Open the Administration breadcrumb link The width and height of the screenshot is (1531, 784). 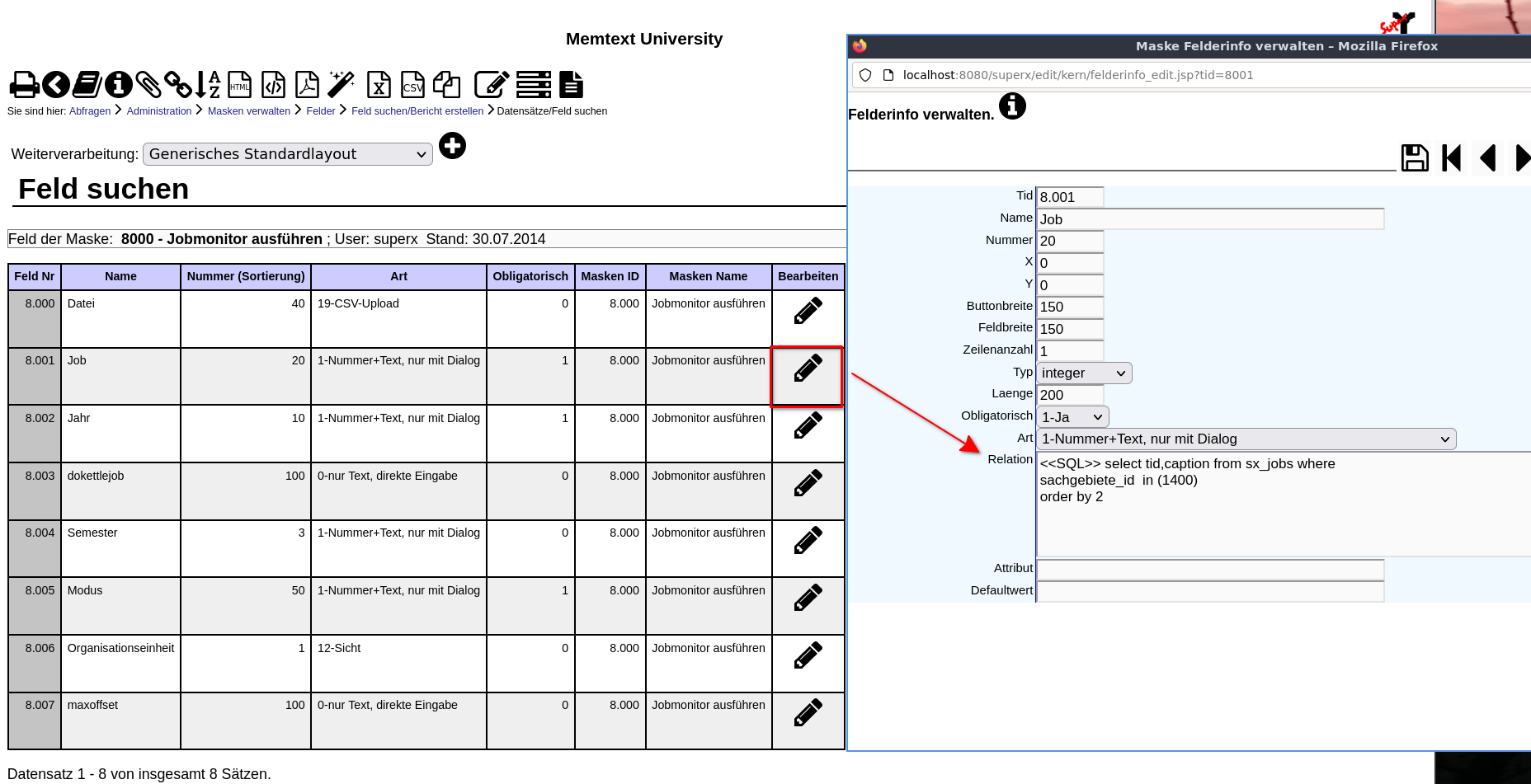coord(159,111)
